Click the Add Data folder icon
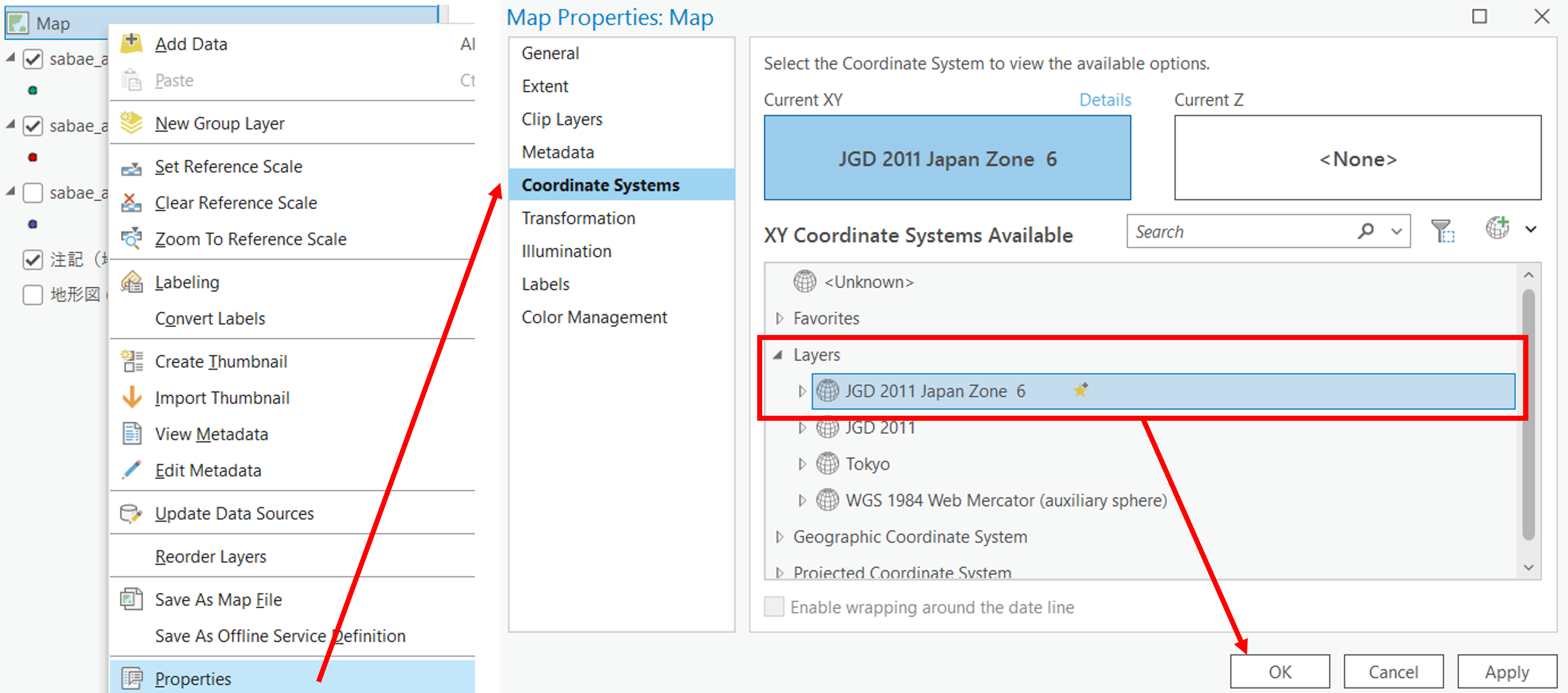1568x693 pixels. point(131,43)
